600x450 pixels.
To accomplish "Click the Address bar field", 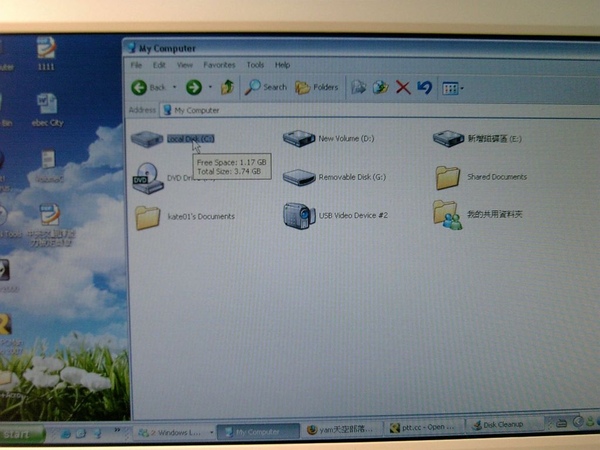I will click(x=379, y=111).
